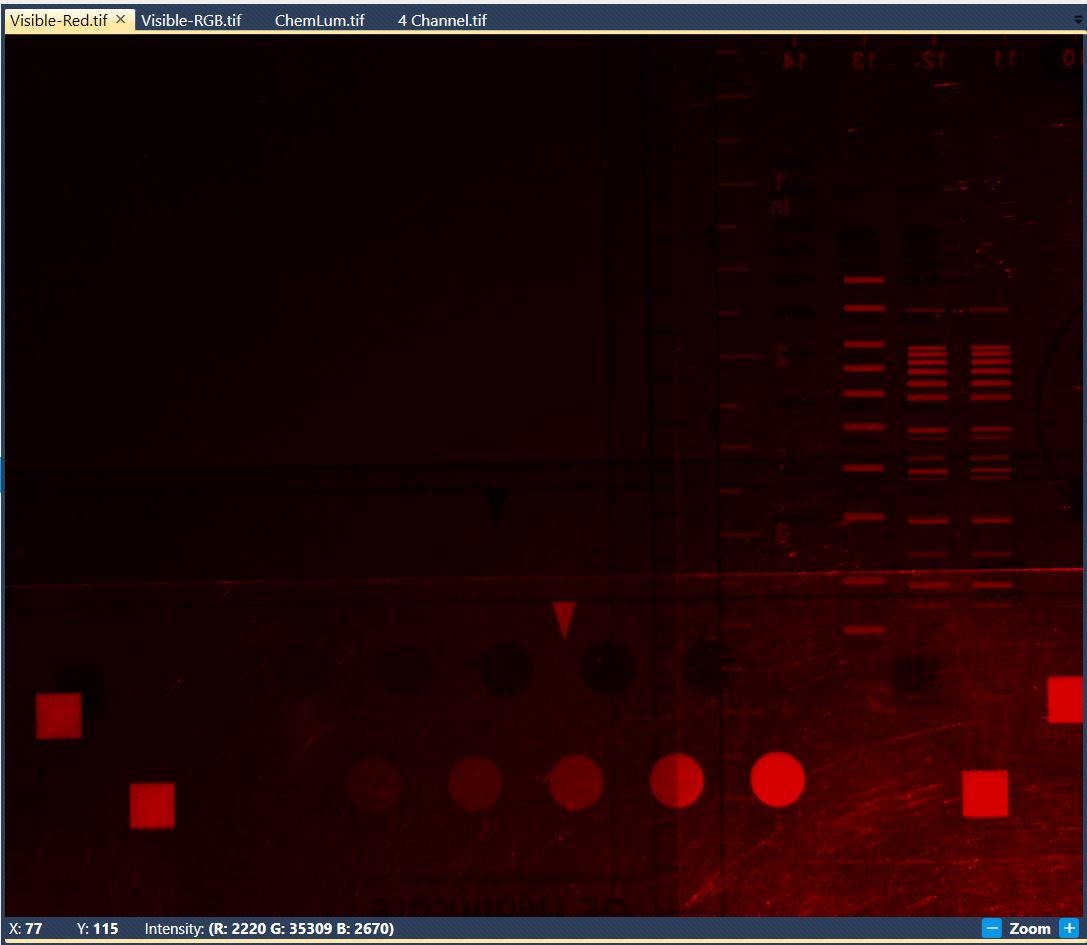The image size is (1087, 945).
Task: Click the Zoom label in status bar
Action: click(x=1029, y=928)
